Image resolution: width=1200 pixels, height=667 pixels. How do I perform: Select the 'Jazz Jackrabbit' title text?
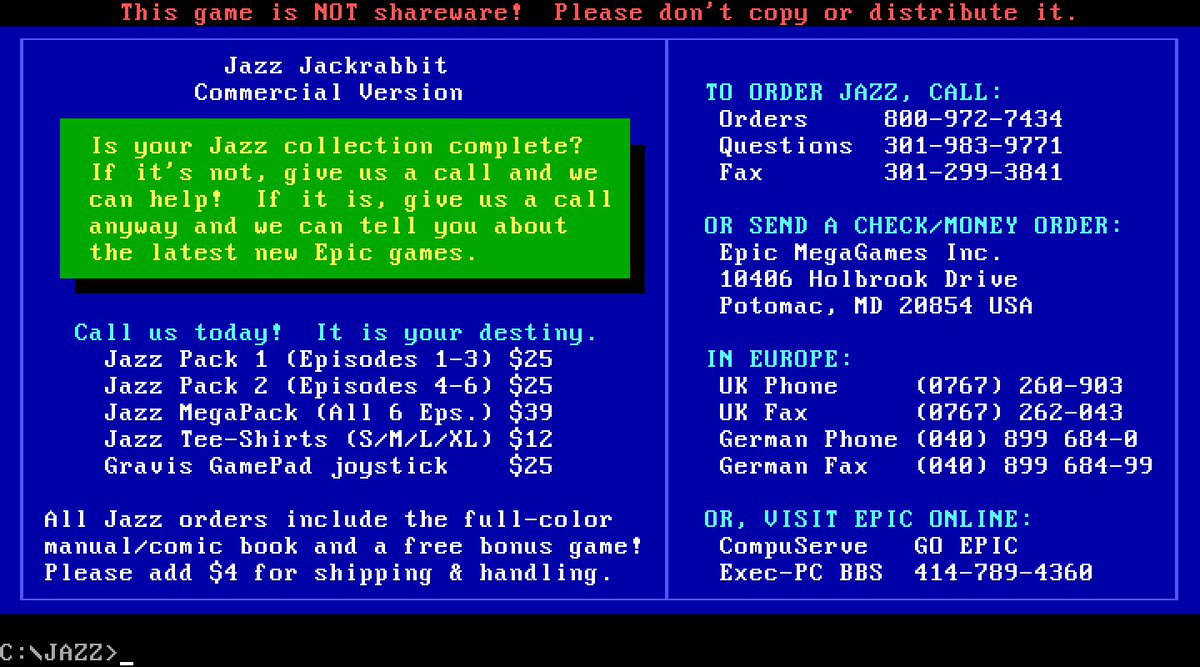[336, 66]
